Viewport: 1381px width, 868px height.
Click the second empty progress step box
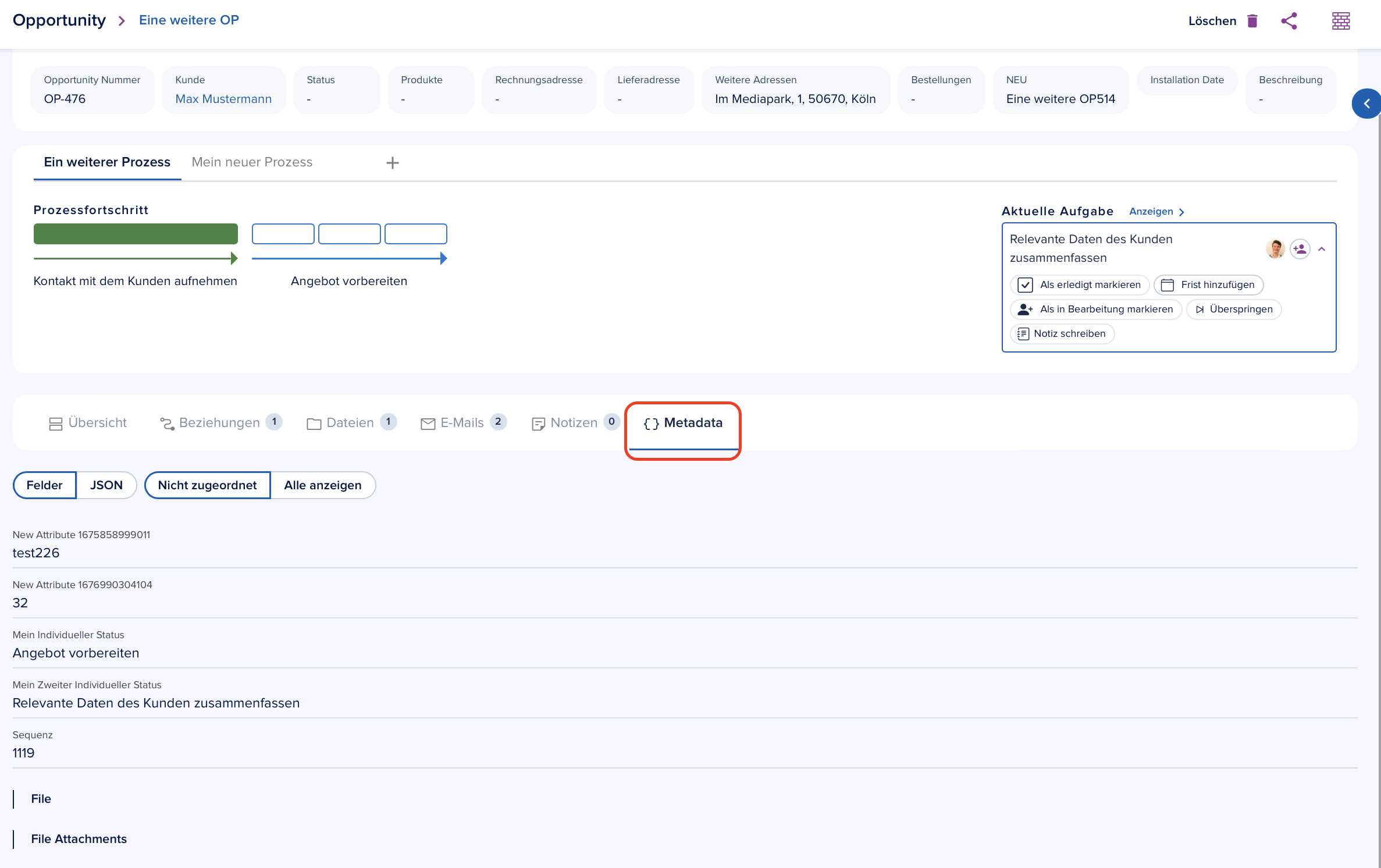350,234
